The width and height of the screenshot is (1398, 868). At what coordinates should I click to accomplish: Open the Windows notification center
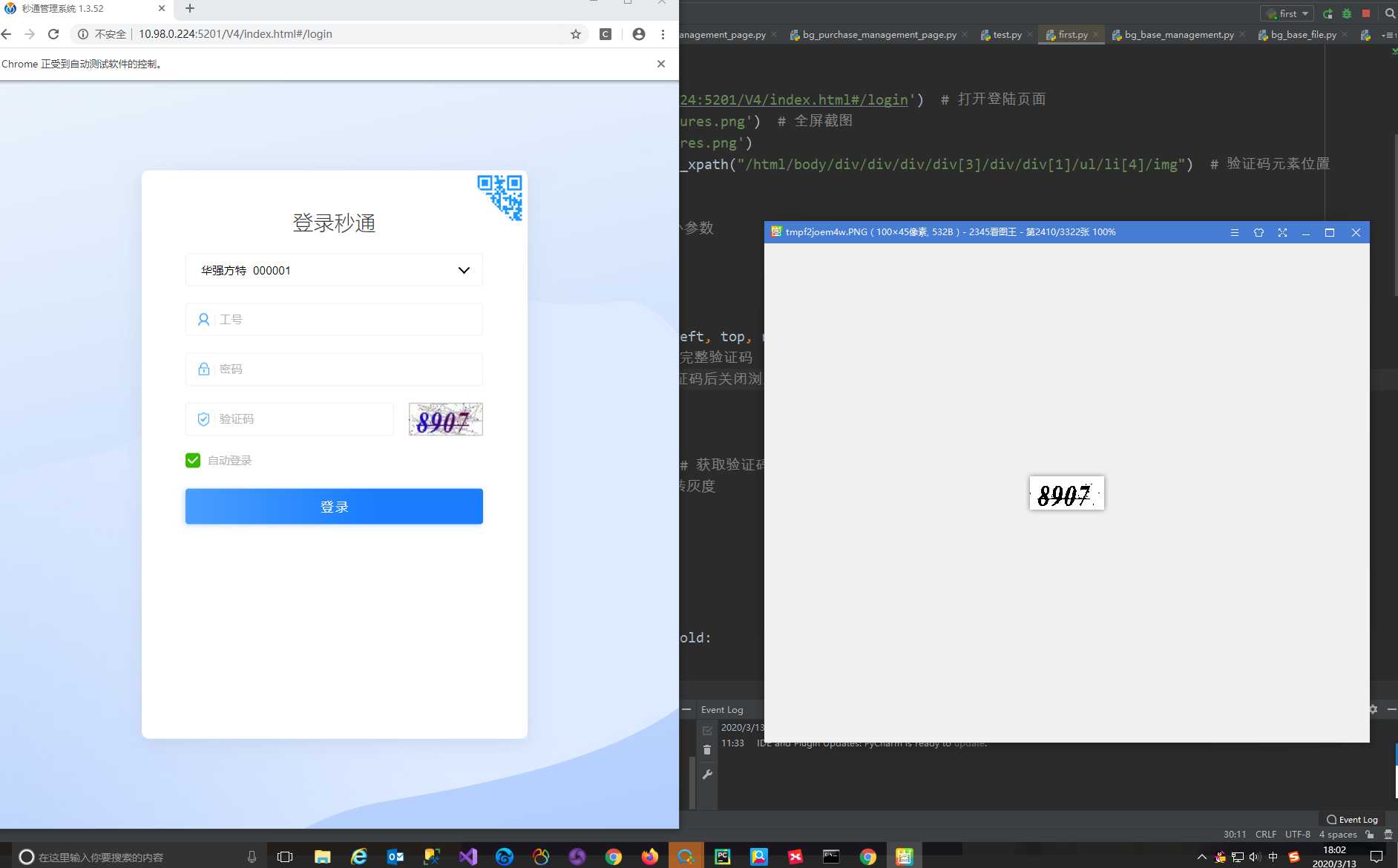click(x=1376, y=857)
